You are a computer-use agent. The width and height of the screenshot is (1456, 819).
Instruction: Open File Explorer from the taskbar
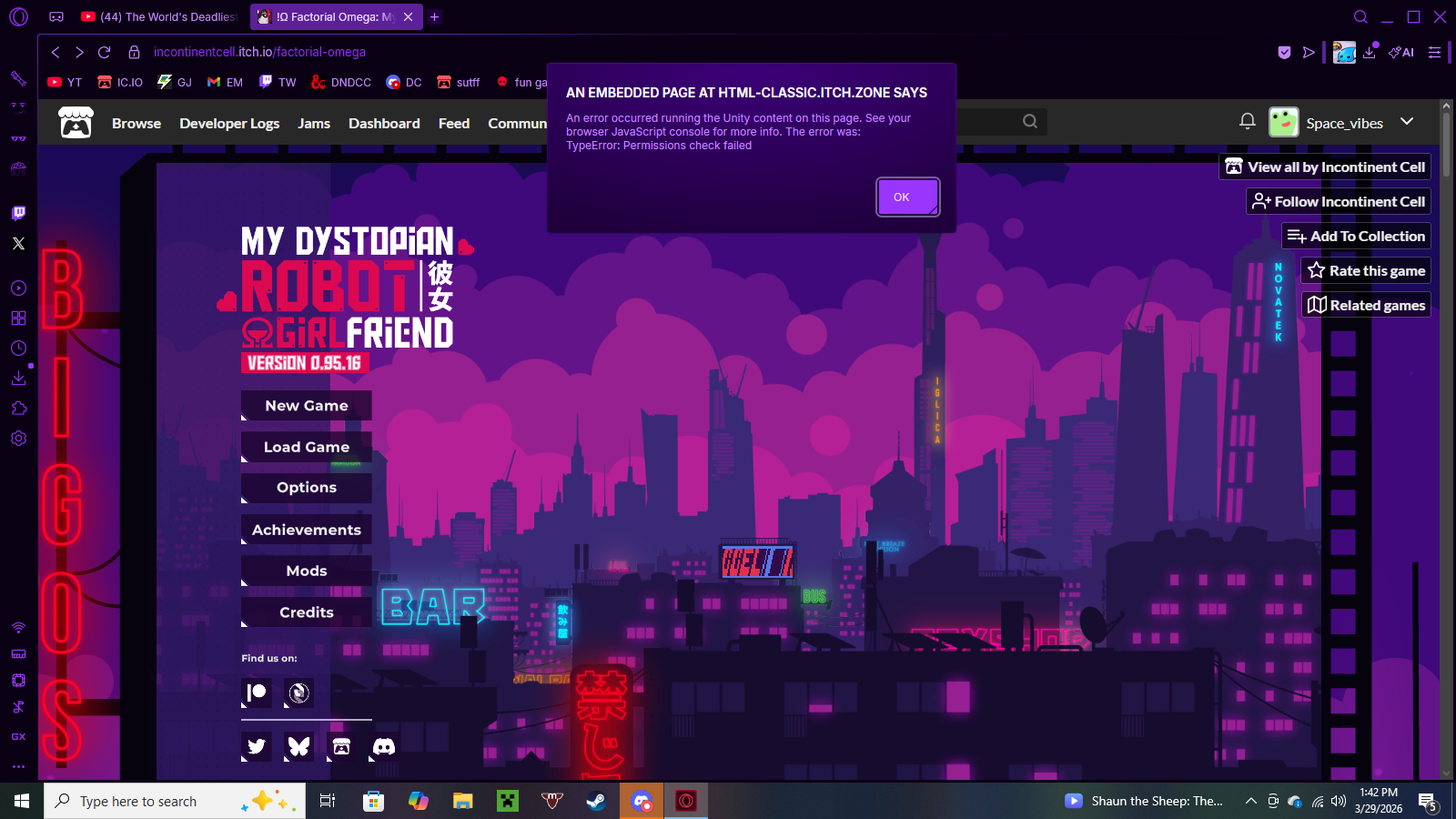463,801
